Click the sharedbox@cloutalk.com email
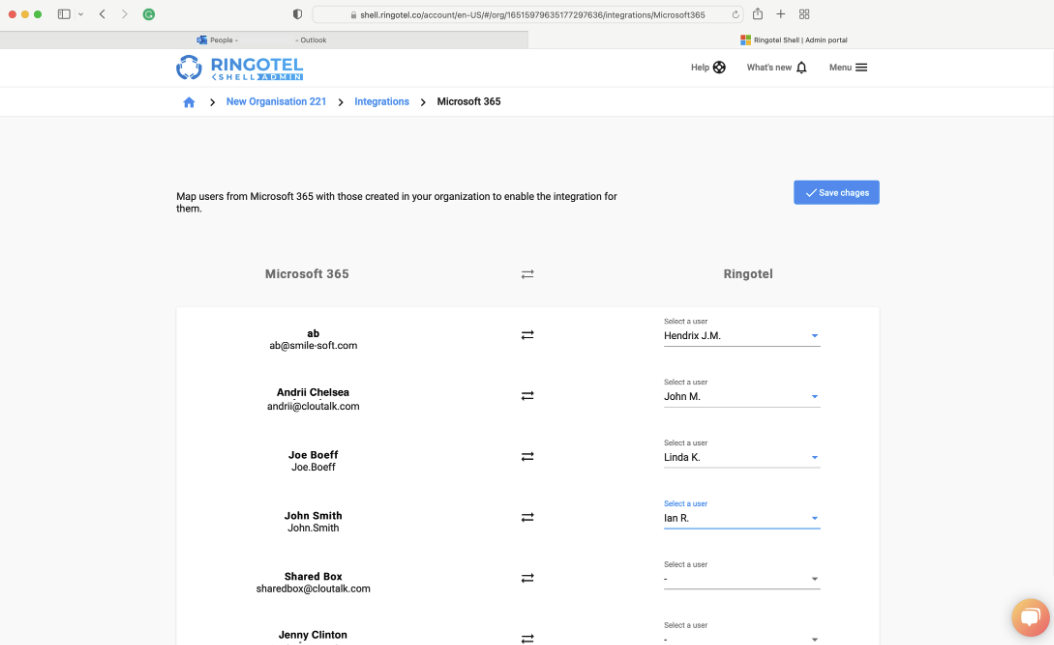The image size is (1054, 645). click(x=313, y=589)
